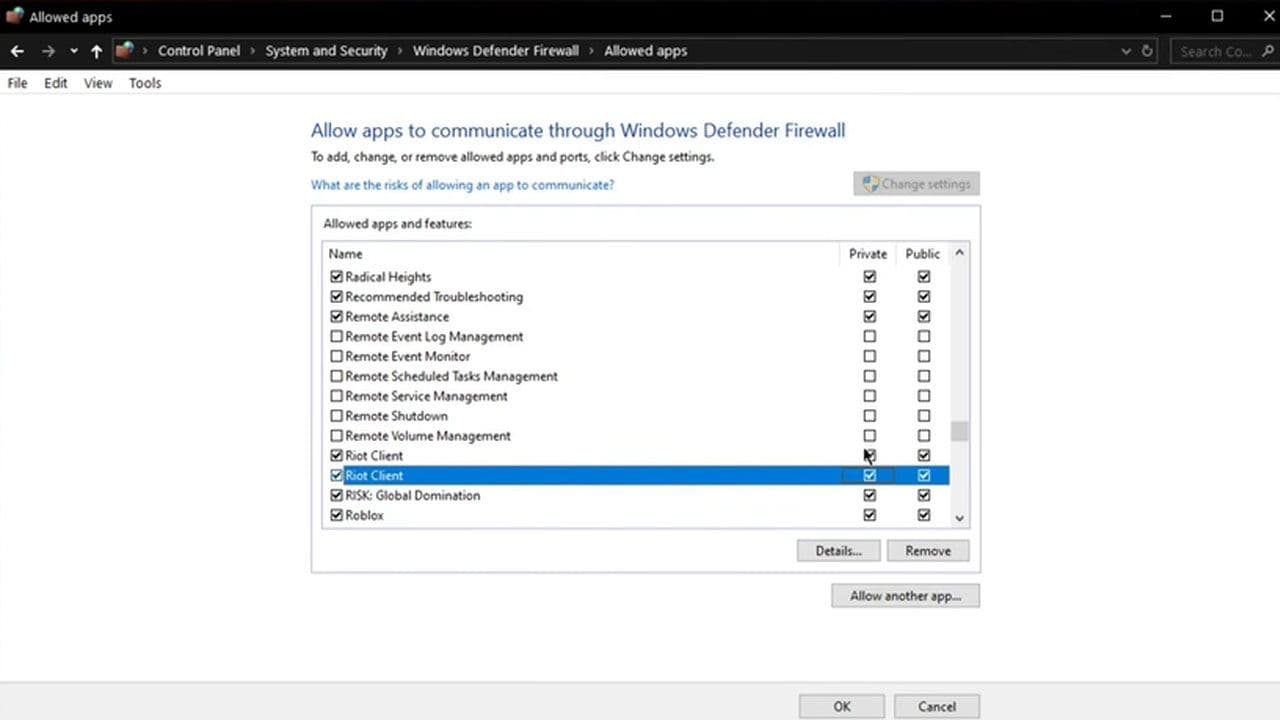This screenshot has width=1280, height=720.
Task: Open risks of allowing an app link
Action: point(462,185)
